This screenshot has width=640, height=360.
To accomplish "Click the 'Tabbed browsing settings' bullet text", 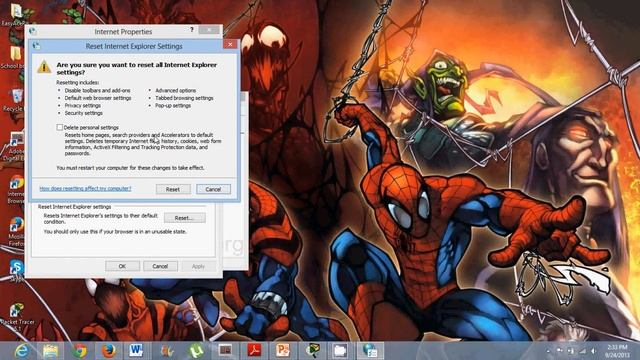I will point(184,98).
